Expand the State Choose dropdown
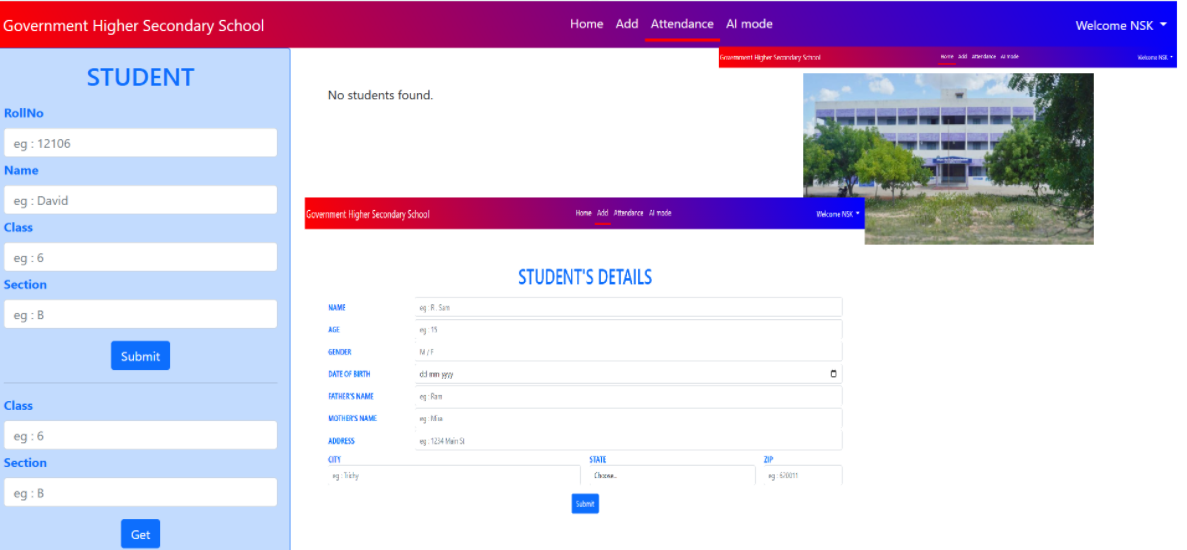Screen dimensions: 1187x550 [671, 476]
